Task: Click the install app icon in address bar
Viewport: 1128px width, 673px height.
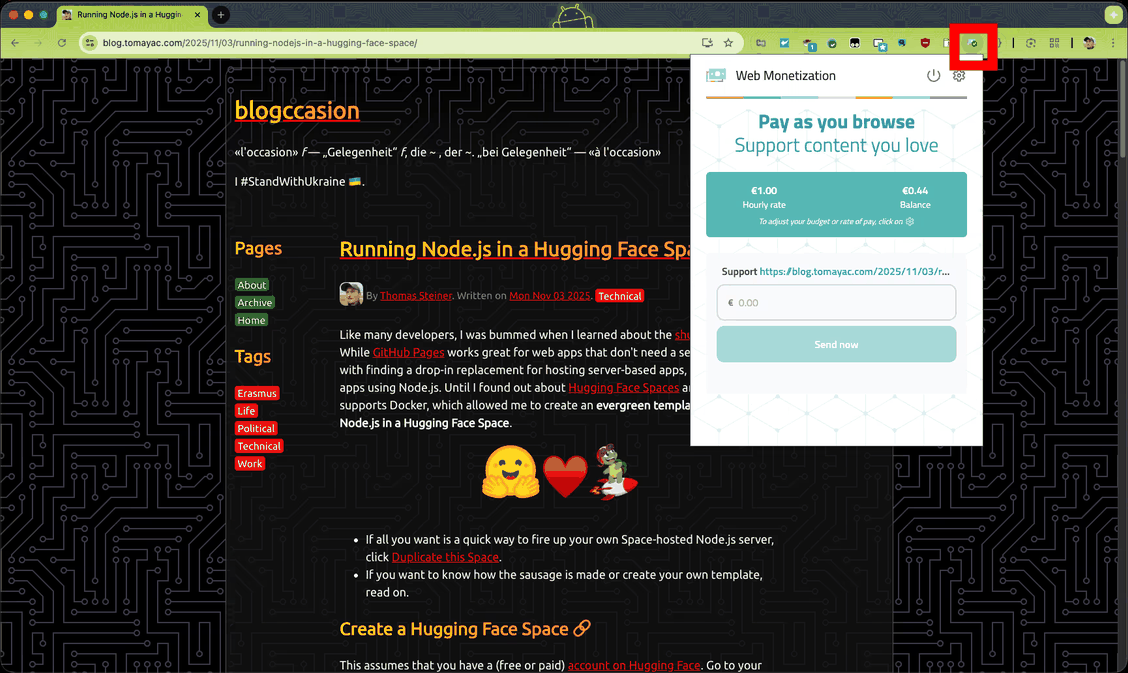Action: 707,43
